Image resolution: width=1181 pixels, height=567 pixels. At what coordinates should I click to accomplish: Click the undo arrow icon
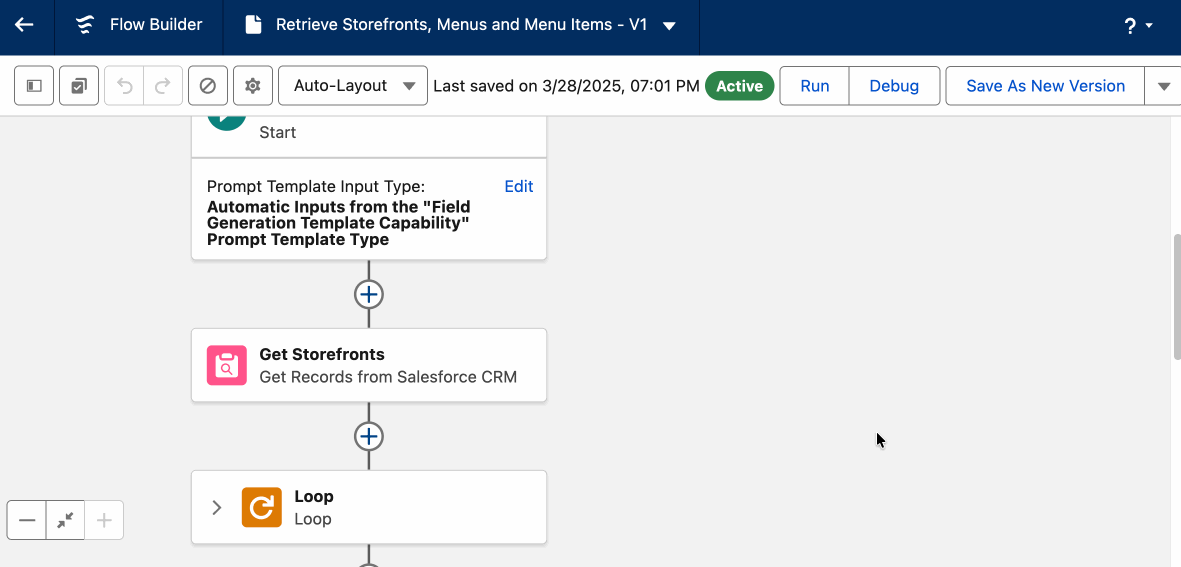(x=125, y=86)
